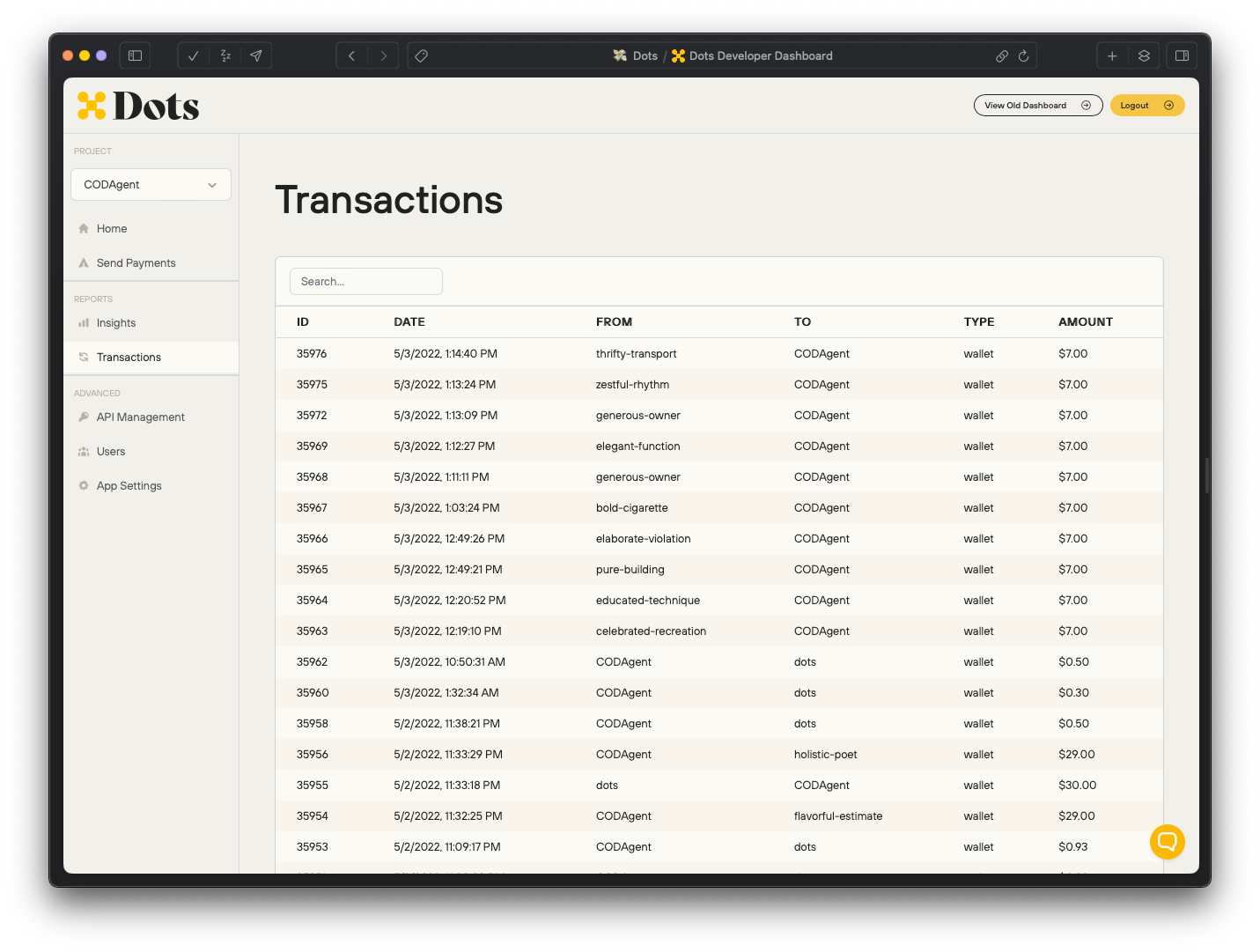
Task: Click inside the transaction Search field
Action: click(x=365, y=281)
